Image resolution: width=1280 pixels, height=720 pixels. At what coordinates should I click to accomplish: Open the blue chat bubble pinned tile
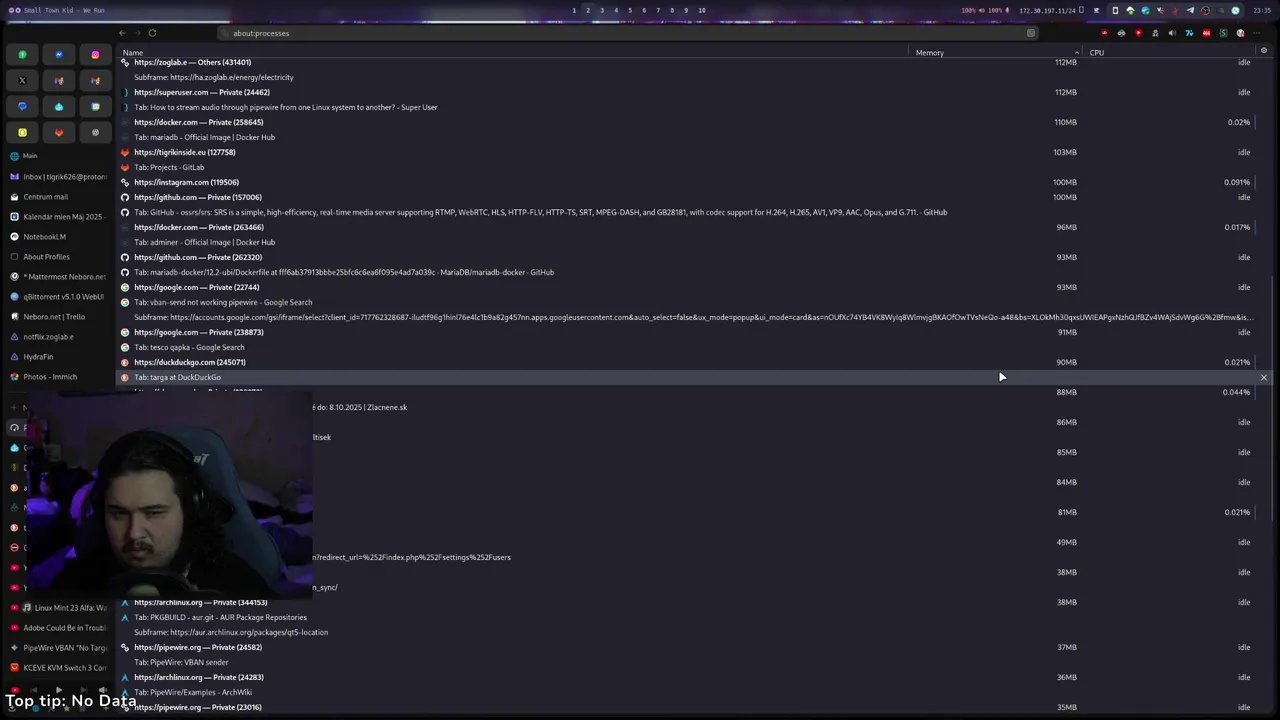point(22,106)
